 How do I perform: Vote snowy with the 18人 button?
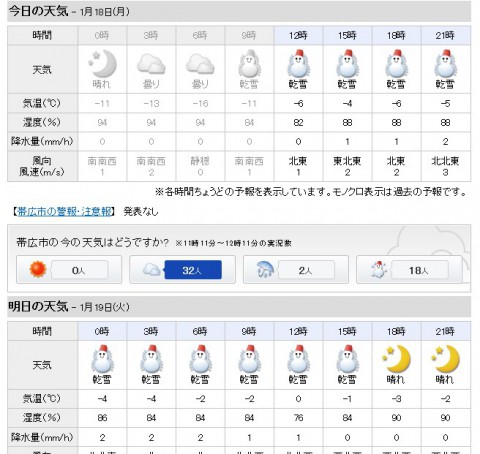(419, 270)
